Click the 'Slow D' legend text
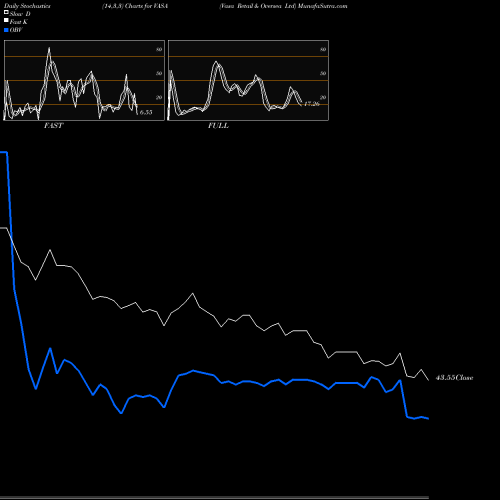 point(20,14)
